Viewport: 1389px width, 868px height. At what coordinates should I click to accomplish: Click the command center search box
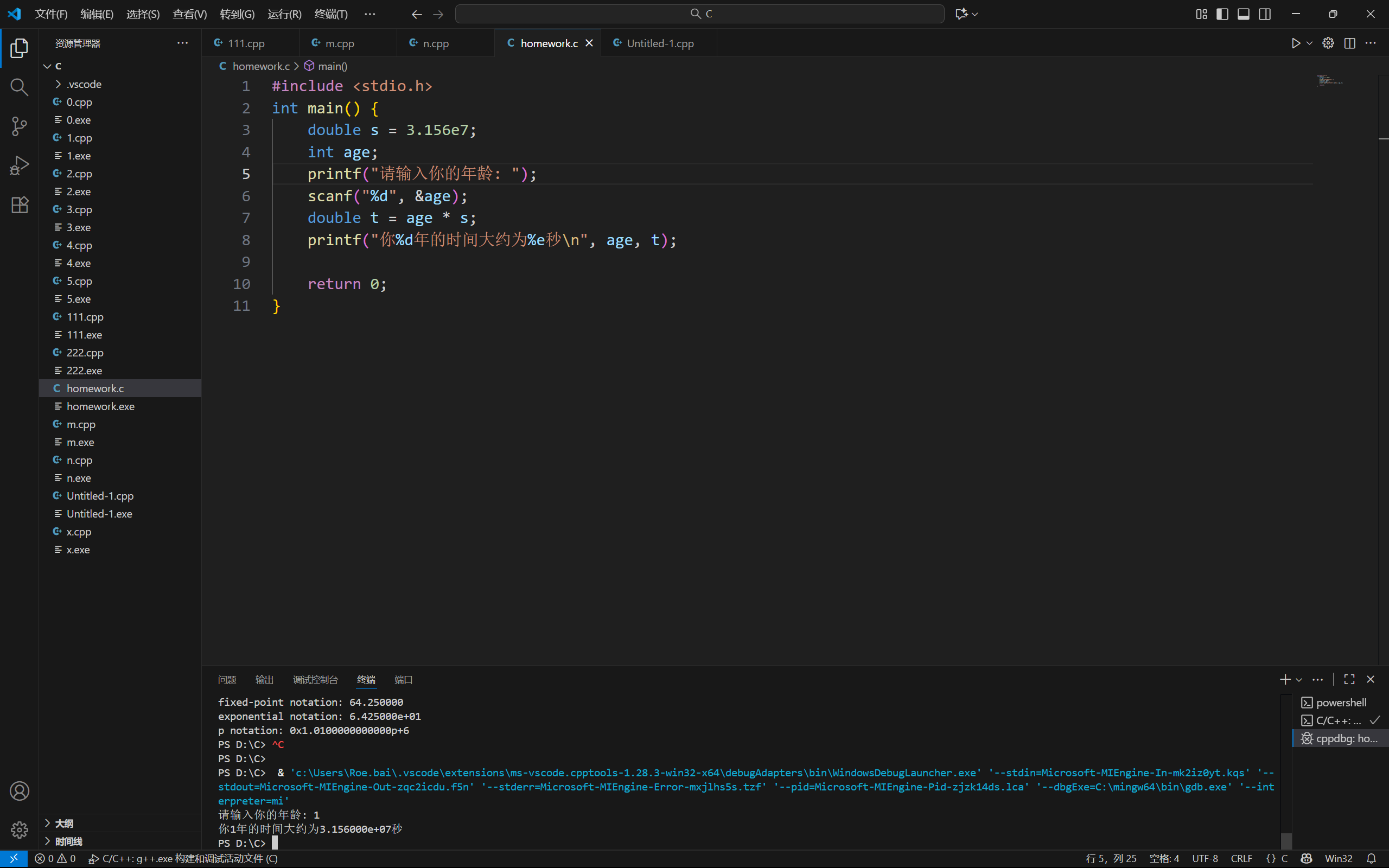tap(699, 14)
